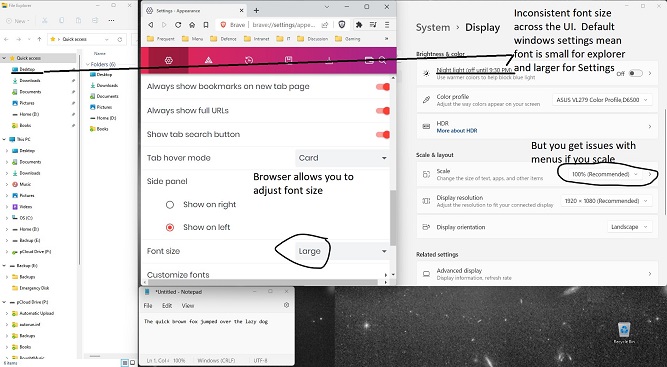
Task: Go up one level with File Explorer's up arrow
Action: coord(40,39)
